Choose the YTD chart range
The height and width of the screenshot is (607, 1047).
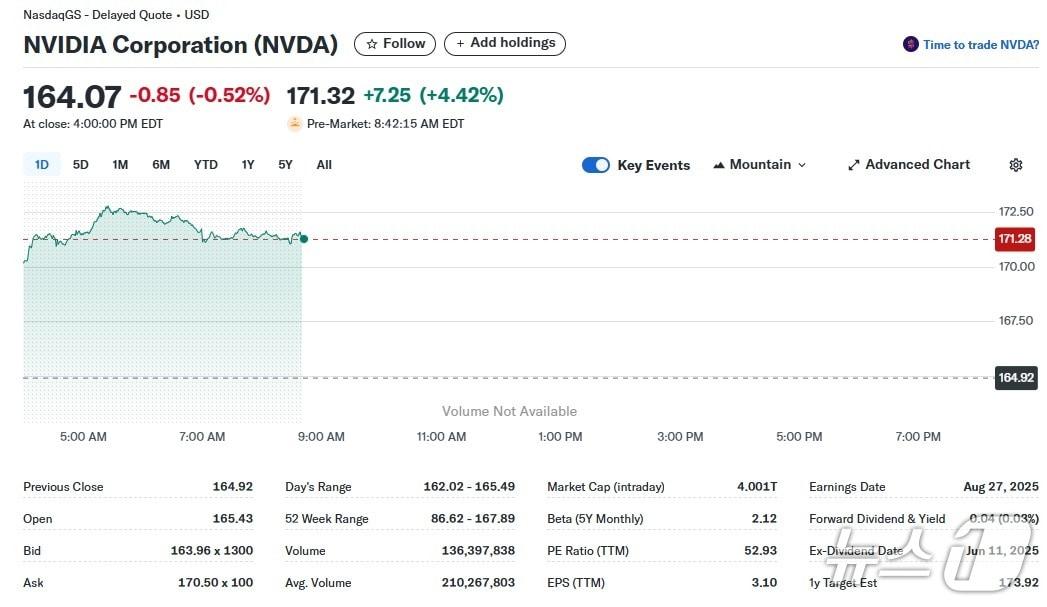point(205,165)
